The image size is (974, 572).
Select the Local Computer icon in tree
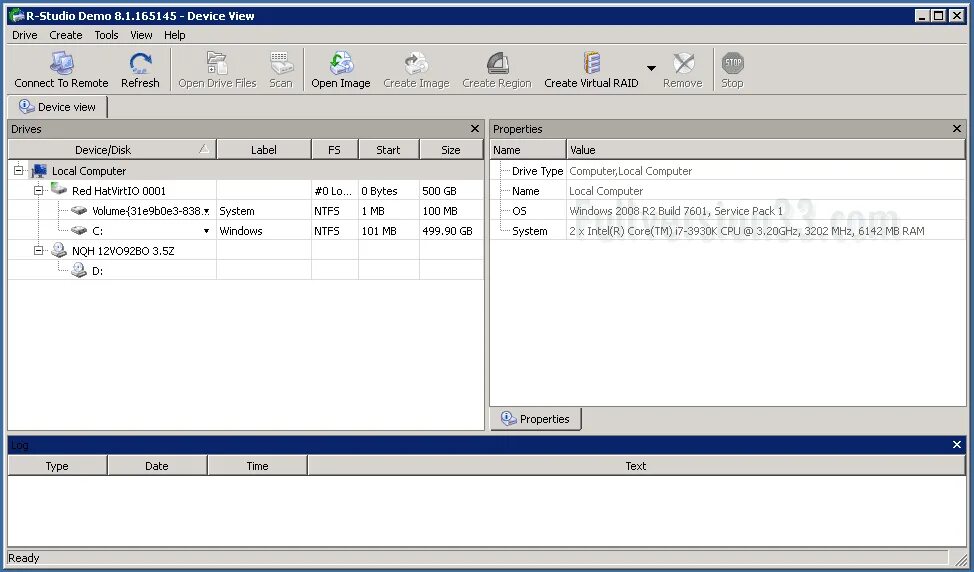click(39, 171)
